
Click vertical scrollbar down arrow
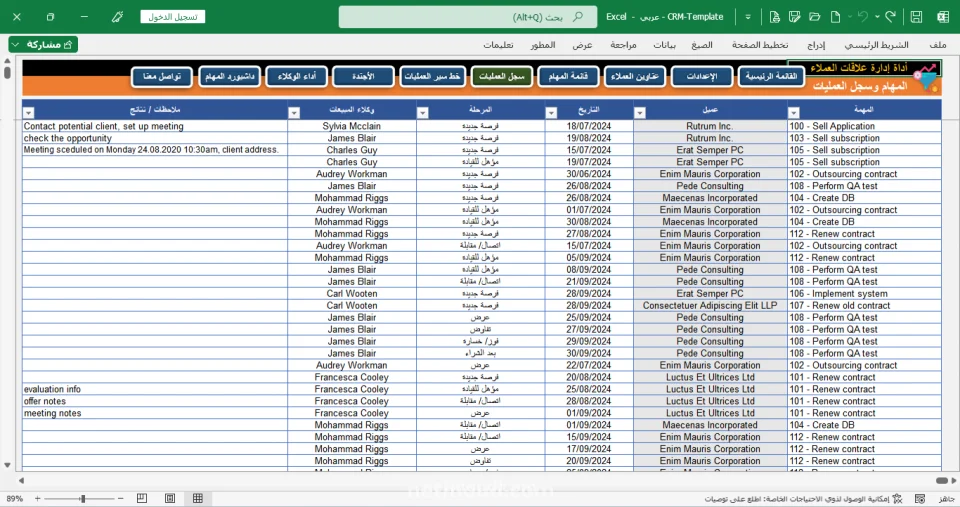point(7,465)
